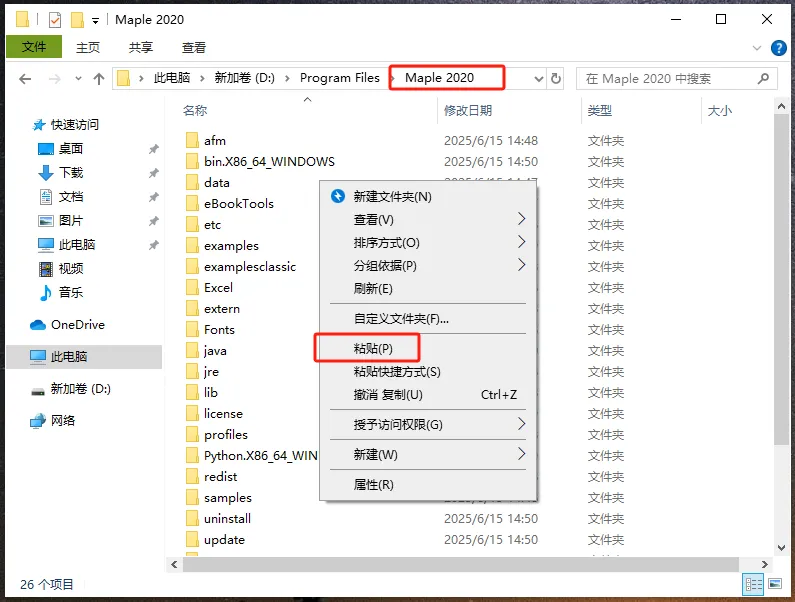Choose 撤消 复制(U) menu entry
This screenshot has height=602, width=795.
click(x=428, y=395)
